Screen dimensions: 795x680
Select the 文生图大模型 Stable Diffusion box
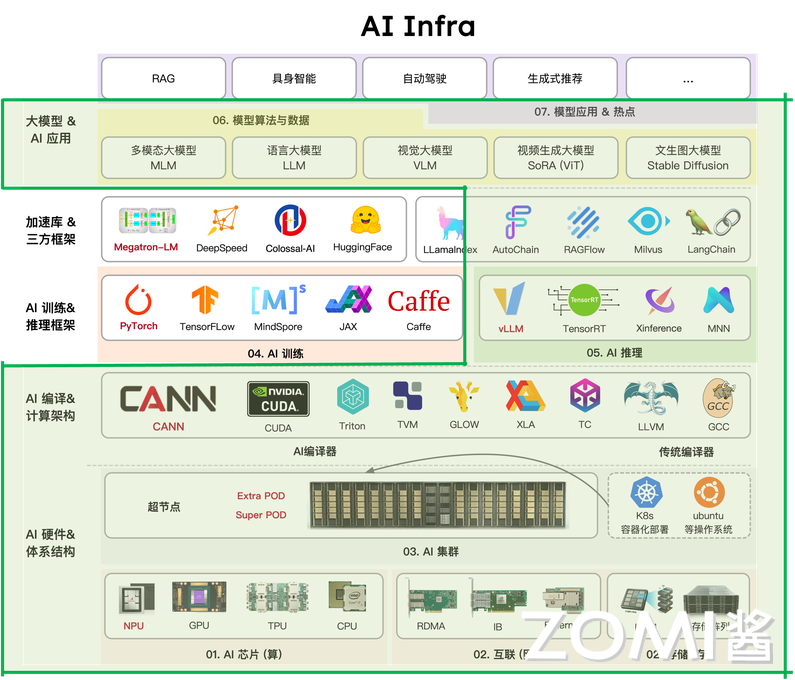click(x=688, y=158)
